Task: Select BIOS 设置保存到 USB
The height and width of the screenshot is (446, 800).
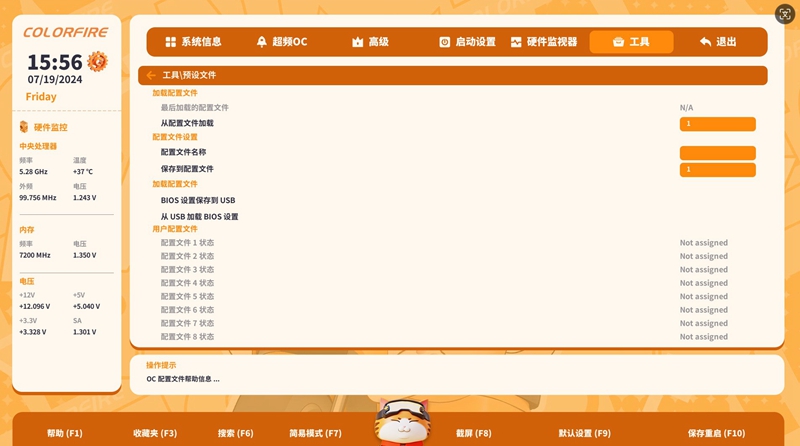Action: click(198, 200)
